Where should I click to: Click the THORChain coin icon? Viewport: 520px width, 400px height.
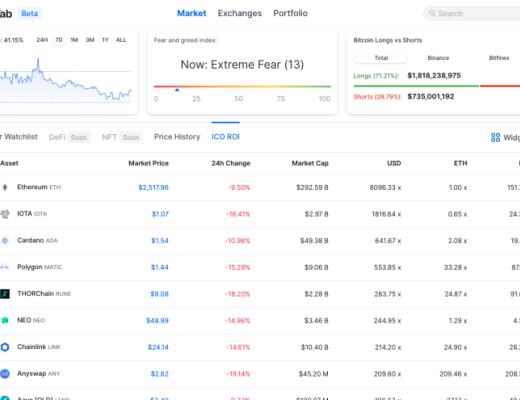[5, 294]
